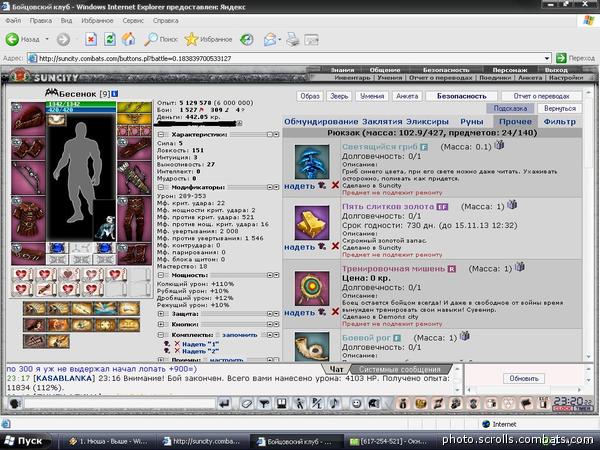Screen dimensions: 600x450
Task: Click the chat eraser clear icon
Action: point(247,403)
